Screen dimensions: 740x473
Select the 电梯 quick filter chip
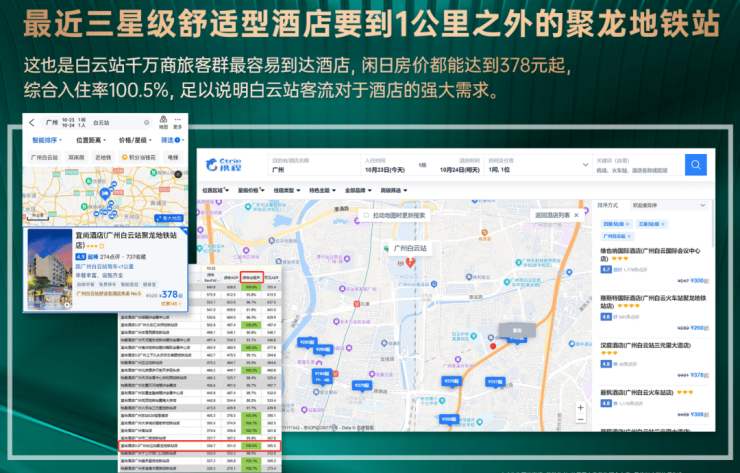[173, 157]
